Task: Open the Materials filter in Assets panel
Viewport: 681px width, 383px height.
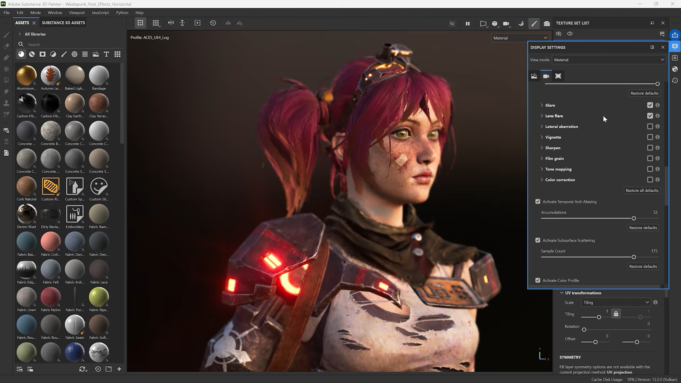Action: click(x=21, y=54)
